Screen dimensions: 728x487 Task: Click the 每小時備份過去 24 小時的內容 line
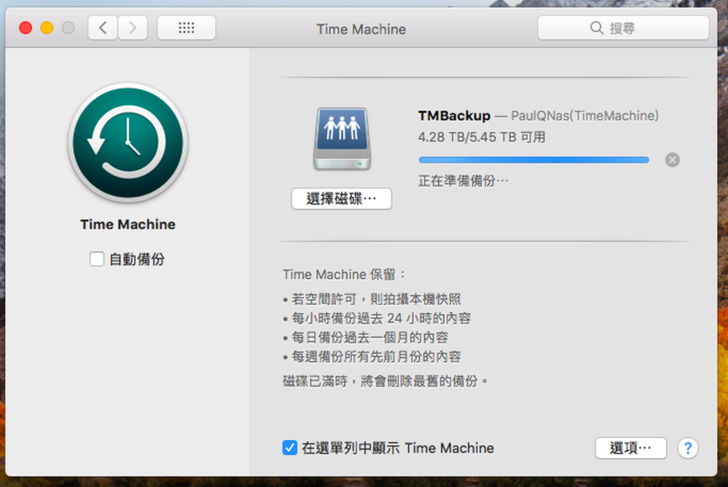tap(377, 318)
